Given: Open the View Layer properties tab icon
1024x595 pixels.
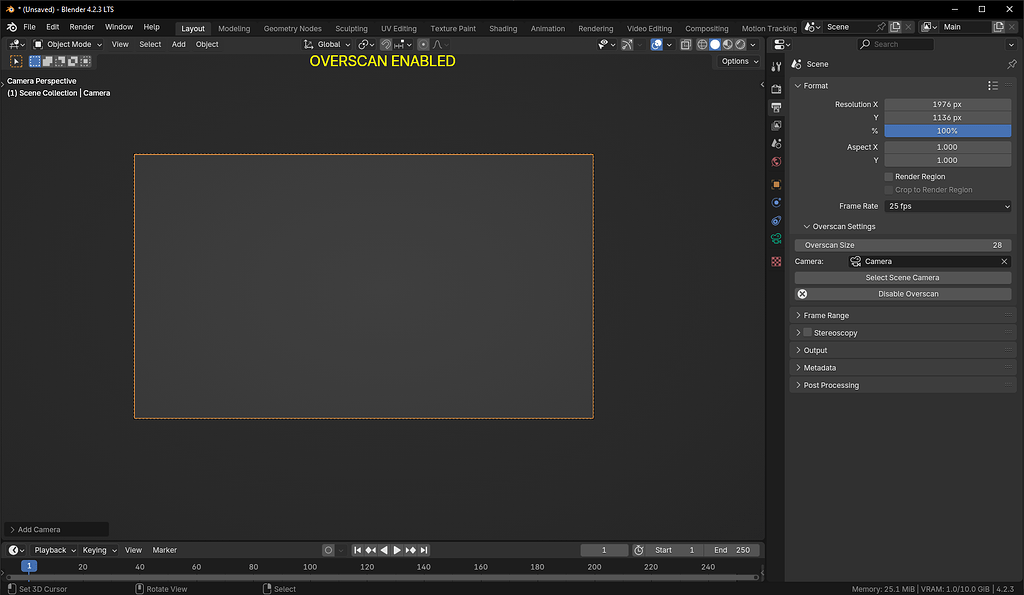Looking at the screenshot, I should point(776,125).
